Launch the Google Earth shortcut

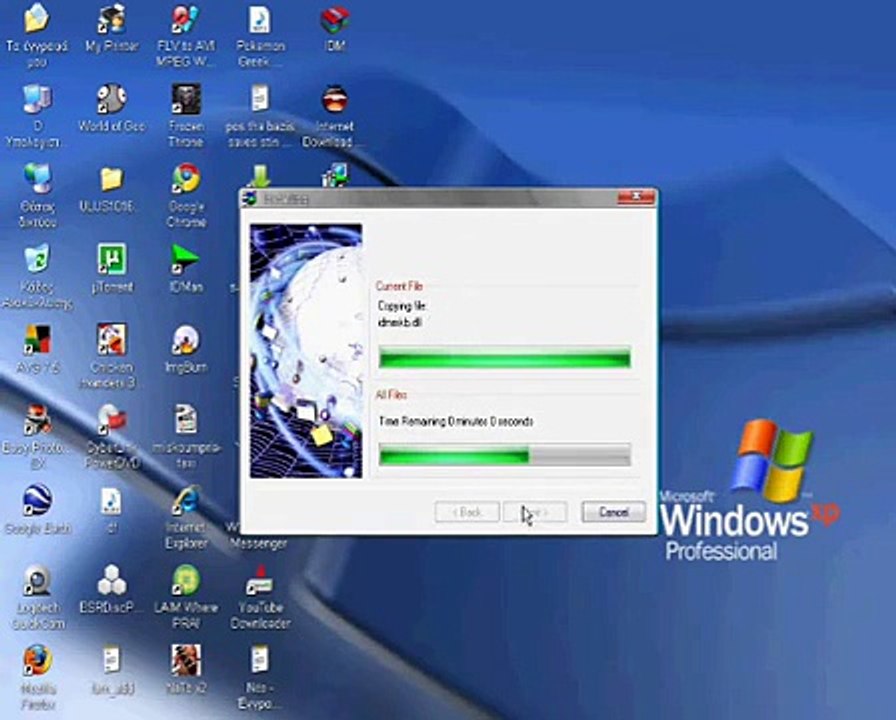coord(37,500)
